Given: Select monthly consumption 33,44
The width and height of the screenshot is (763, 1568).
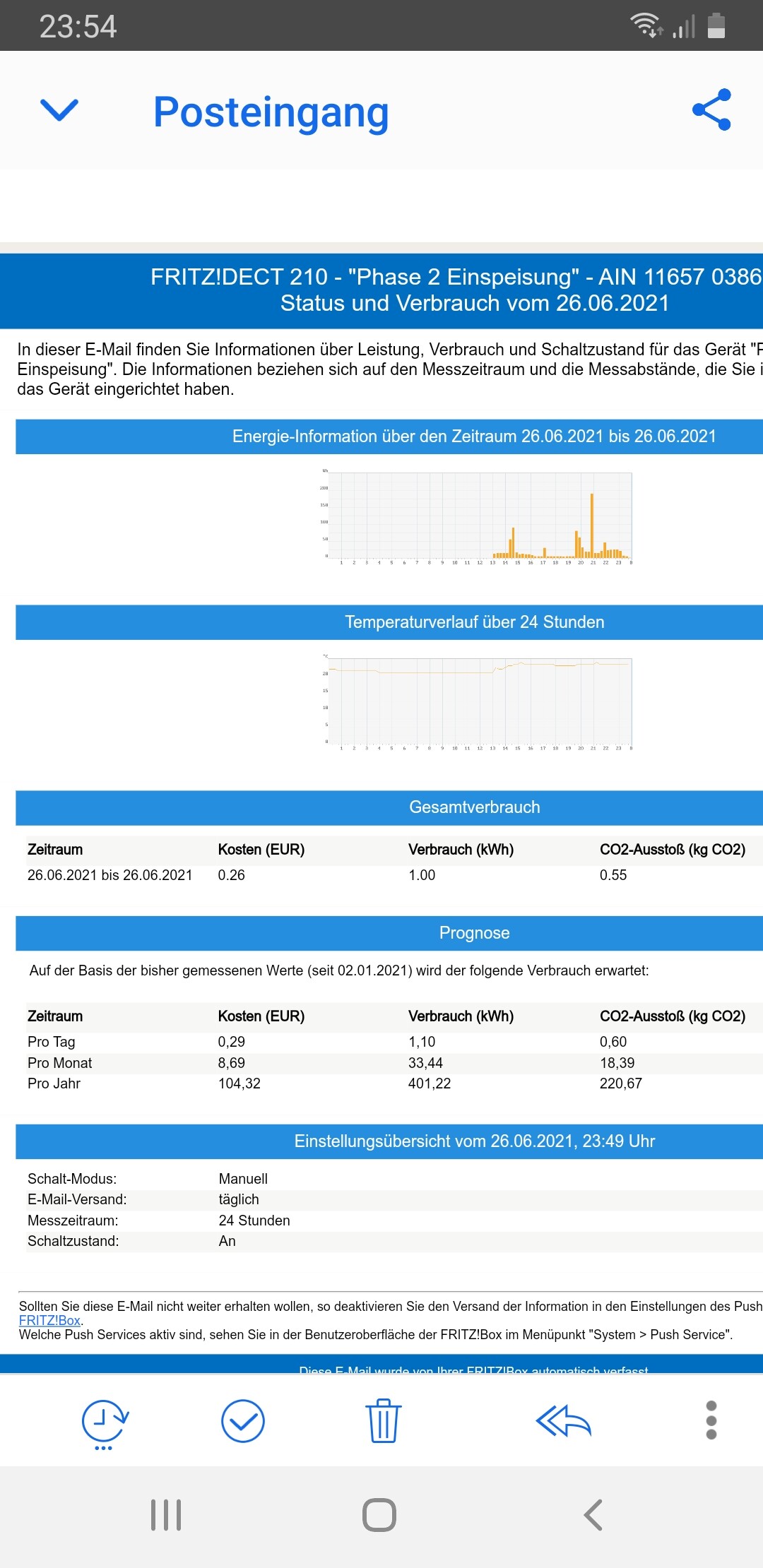Looking at the screenshot, I should [425, 1063].
